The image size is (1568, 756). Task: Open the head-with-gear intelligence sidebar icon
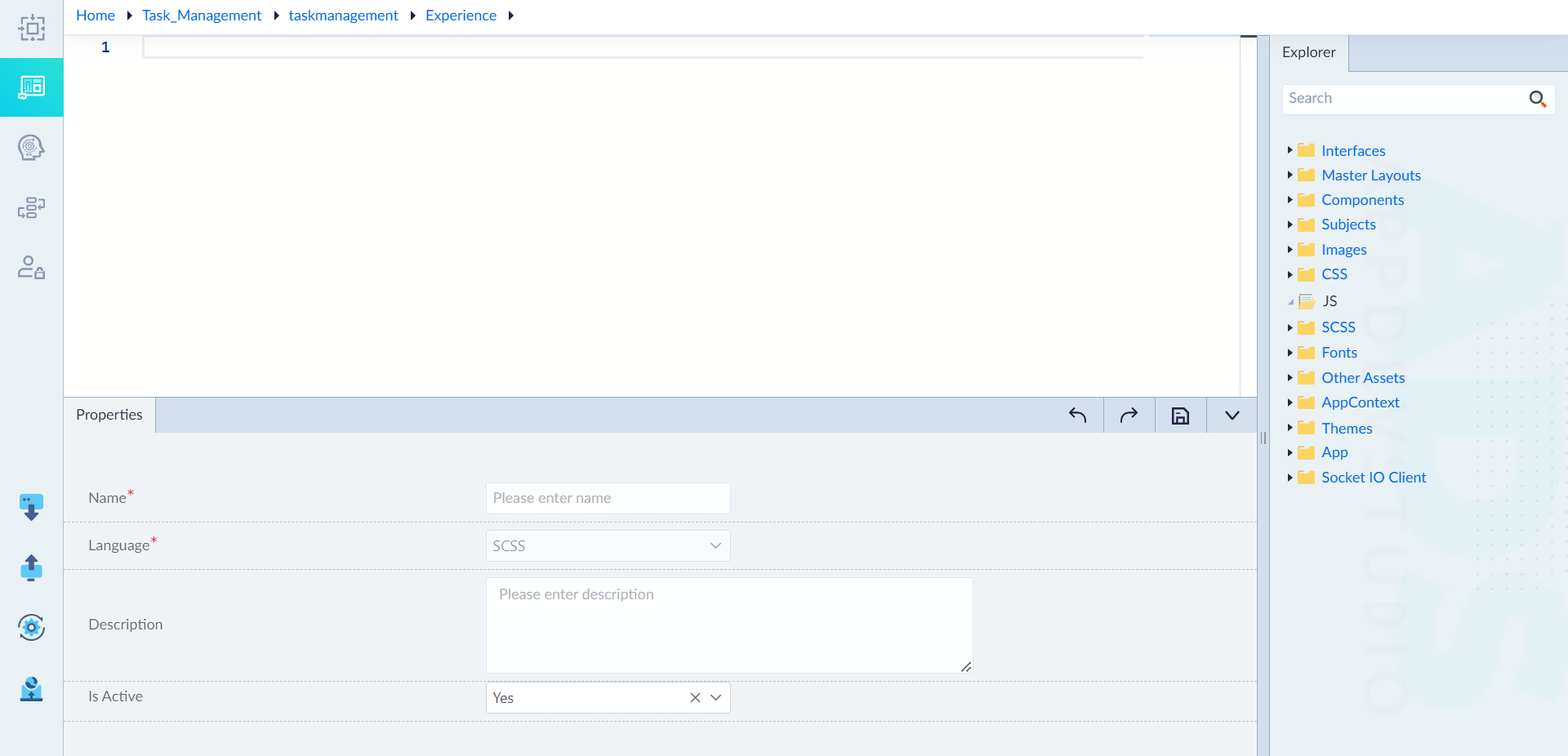(x=31, y=148)
